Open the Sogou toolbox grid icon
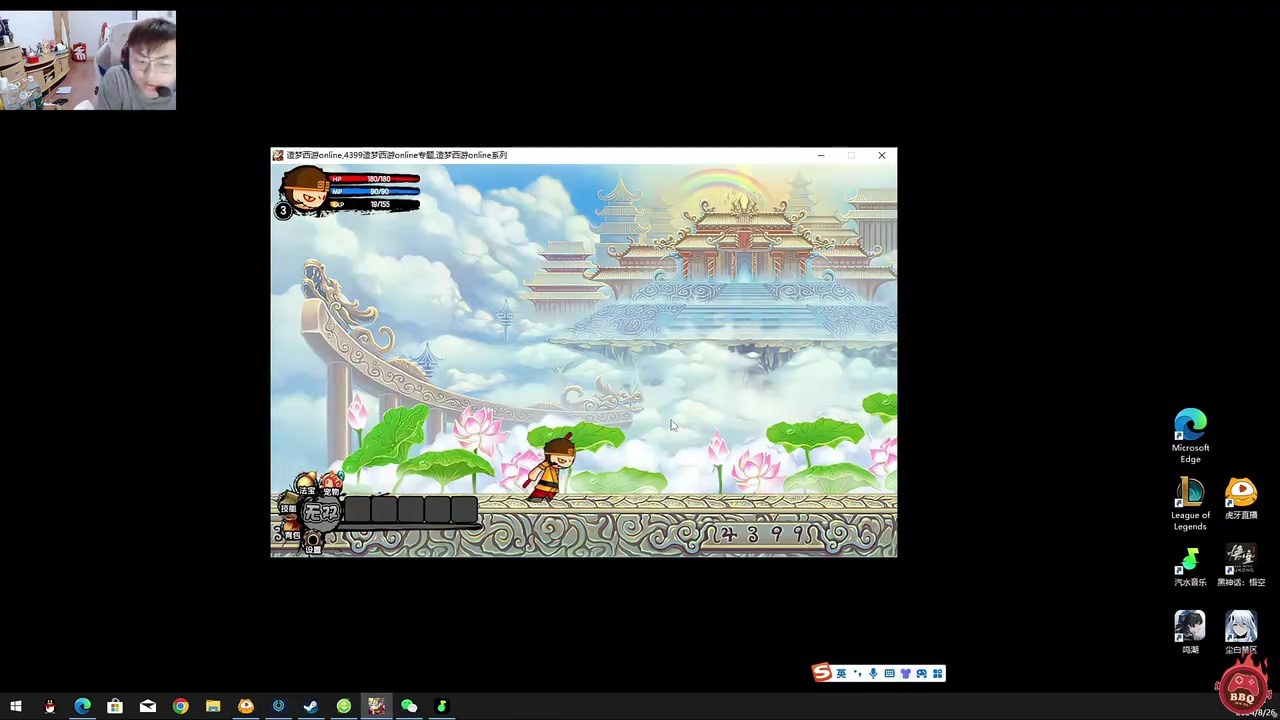The image size is (1280, 720). click(937, 673)
